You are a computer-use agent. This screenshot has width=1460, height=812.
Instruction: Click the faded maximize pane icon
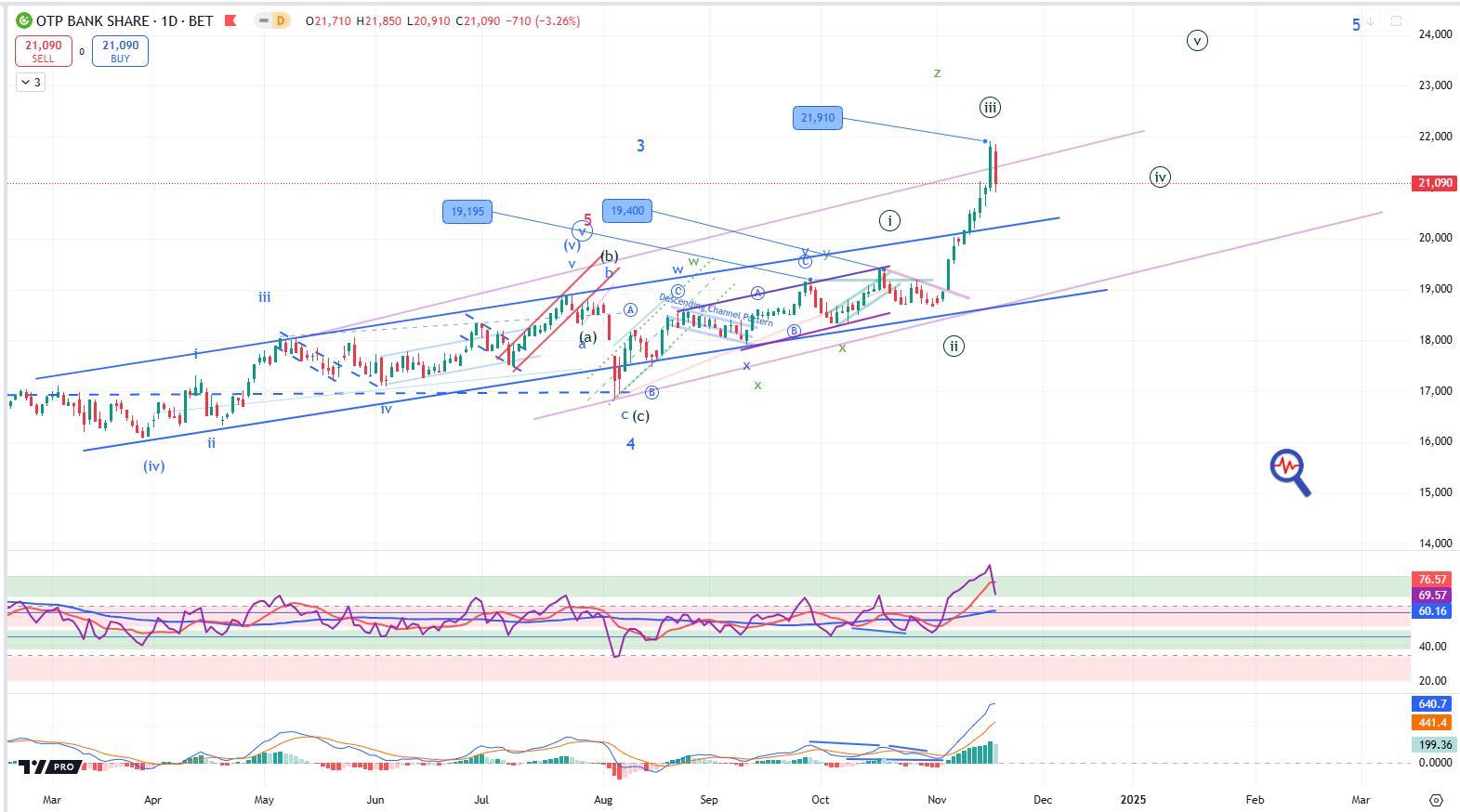click(1396, 21)
